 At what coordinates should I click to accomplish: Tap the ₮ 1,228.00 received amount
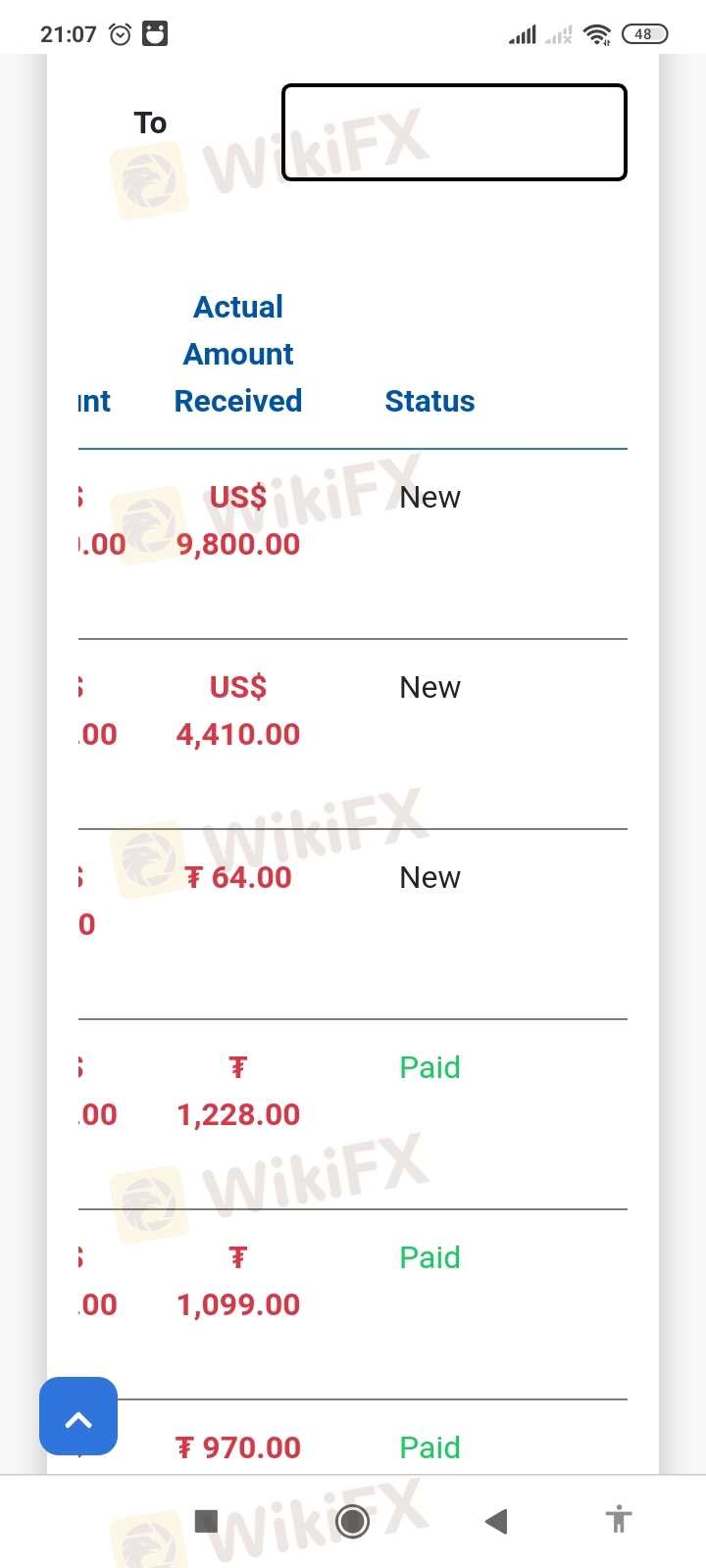coord(238,1091)
